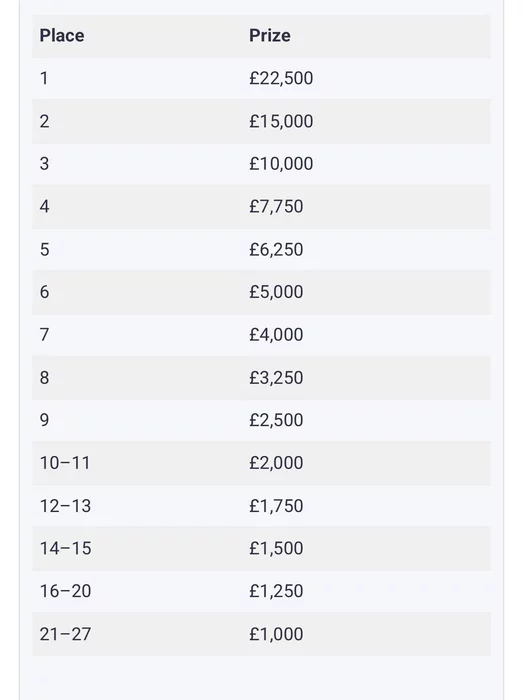Click the £4,000 prize value
This screenshot has height=700, width=523.
pos(276,334)
